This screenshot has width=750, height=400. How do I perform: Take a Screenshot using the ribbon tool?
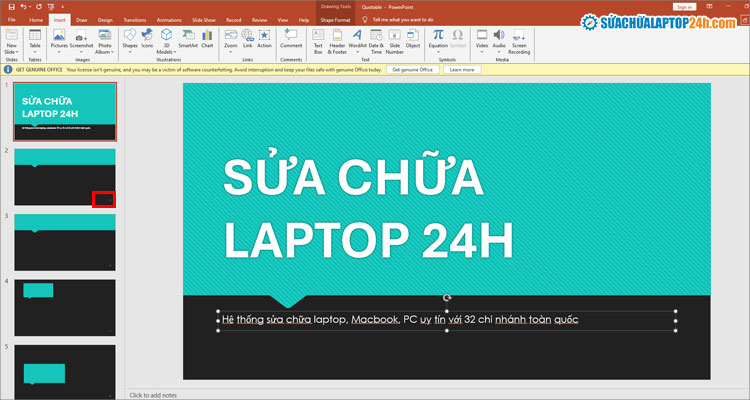81,39
